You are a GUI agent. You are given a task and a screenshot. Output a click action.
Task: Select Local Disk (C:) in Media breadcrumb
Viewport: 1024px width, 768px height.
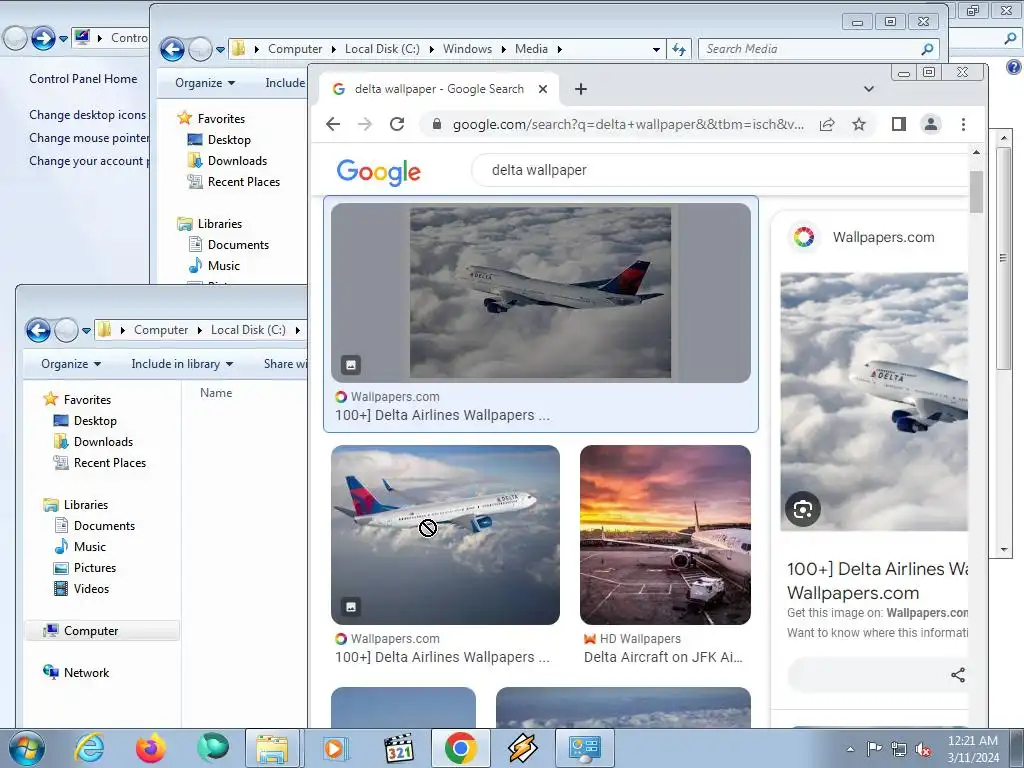(382, 49)
